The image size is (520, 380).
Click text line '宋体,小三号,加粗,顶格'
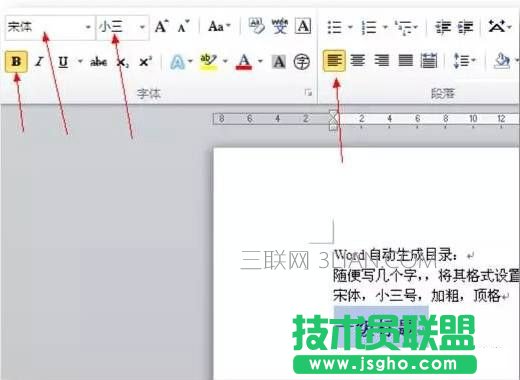click(x=417, y=295)
